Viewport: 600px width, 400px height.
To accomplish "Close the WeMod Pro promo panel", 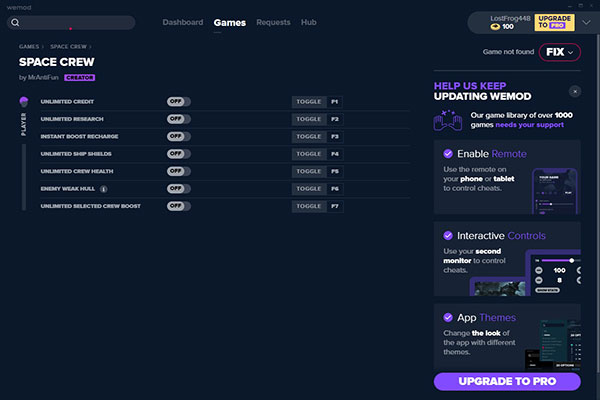I will [574, 91].
